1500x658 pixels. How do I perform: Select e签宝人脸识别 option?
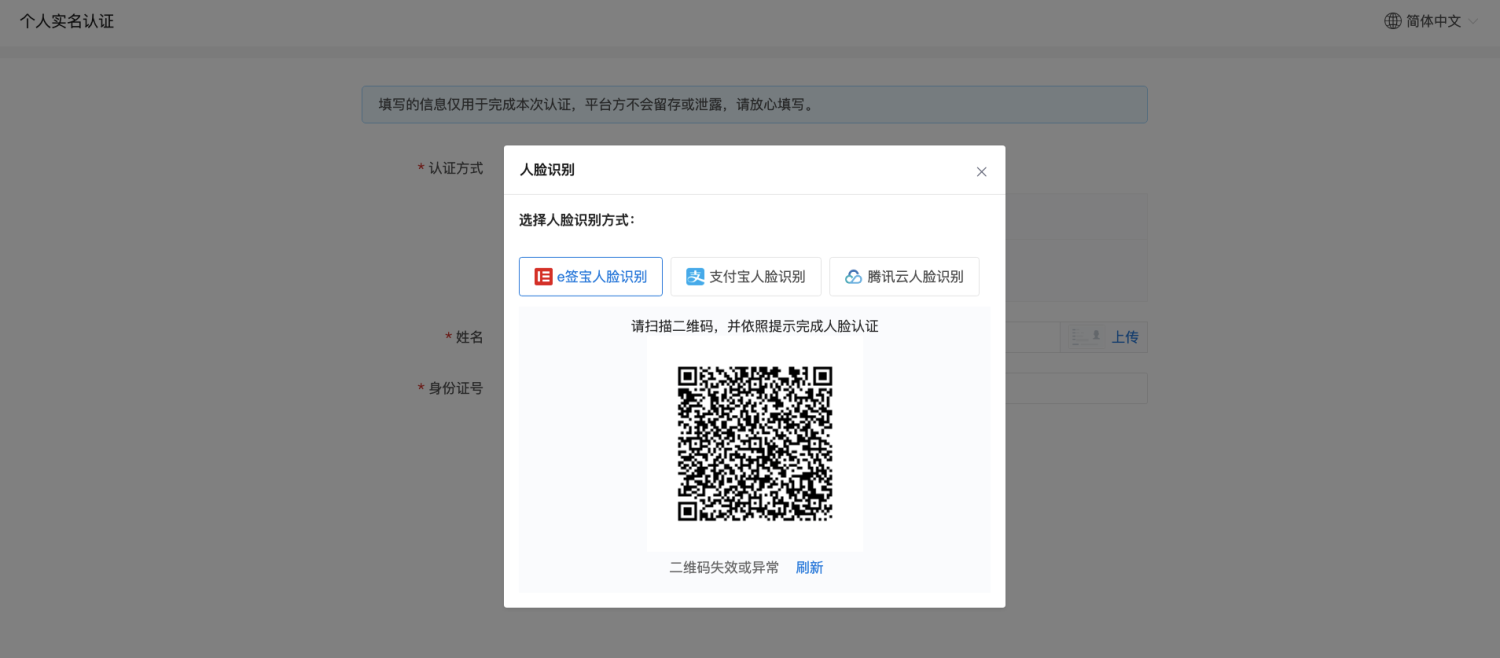coord(590,276)
